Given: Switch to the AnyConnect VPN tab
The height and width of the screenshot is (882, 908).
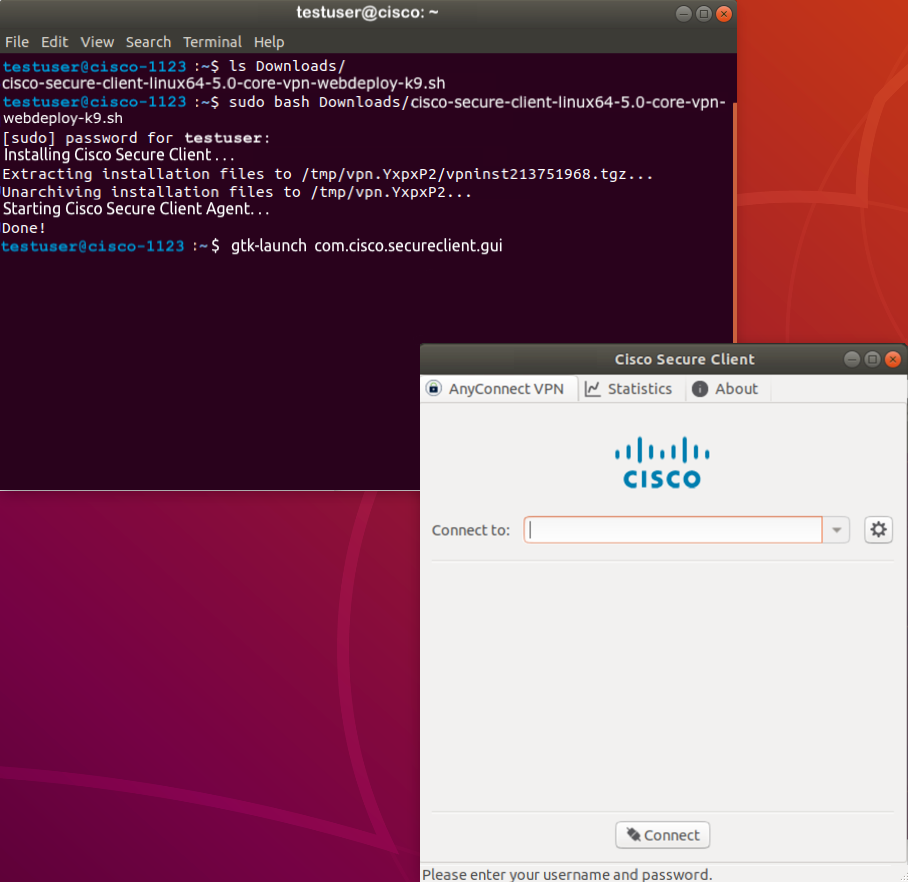Looking at the screenshot, I should pos(500,389).
